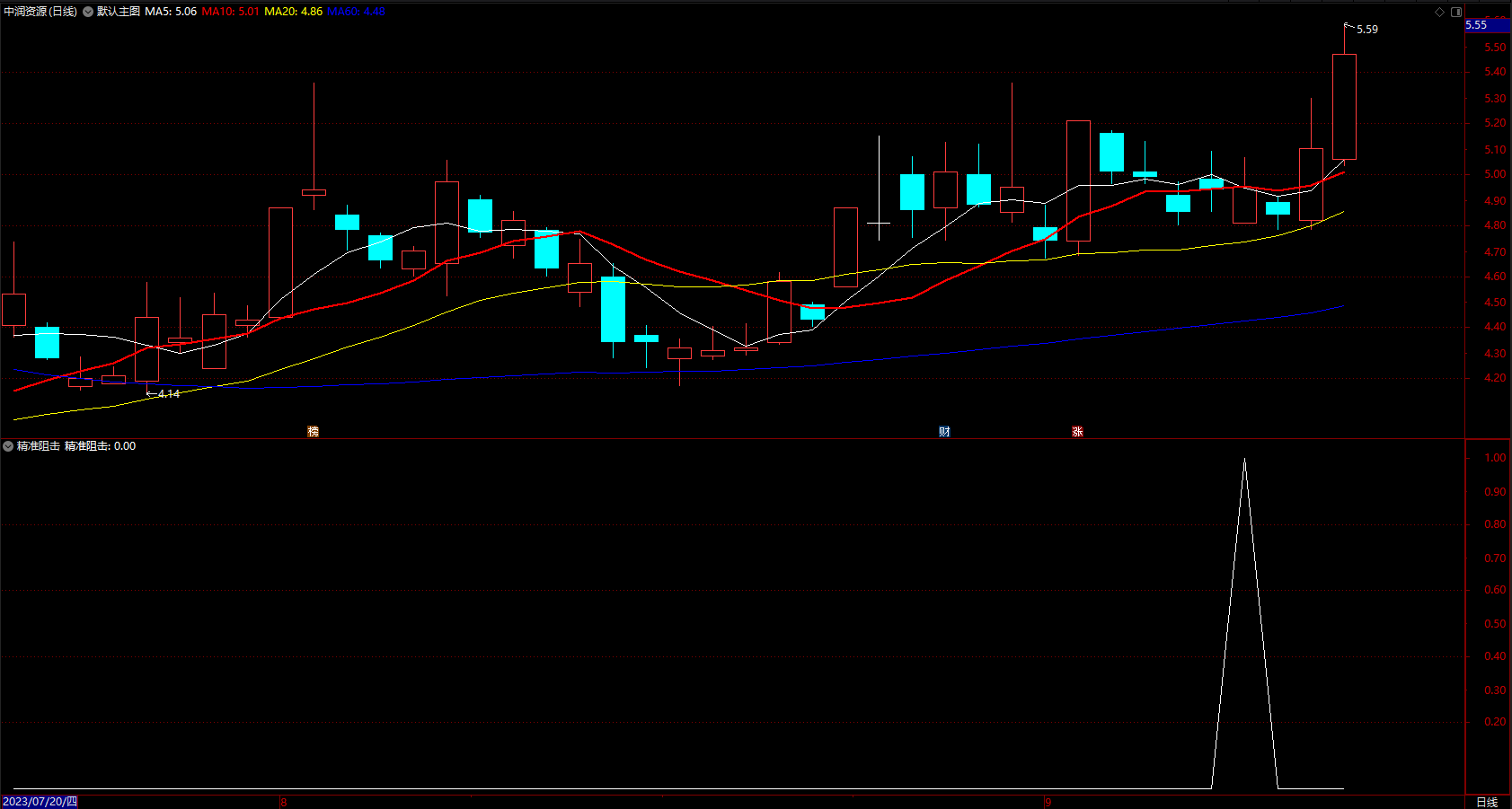Viewport: 1512px width, 809px height.
Task: Click the 精准阻击: 0.00 value readout
Action: coord(100,446)
